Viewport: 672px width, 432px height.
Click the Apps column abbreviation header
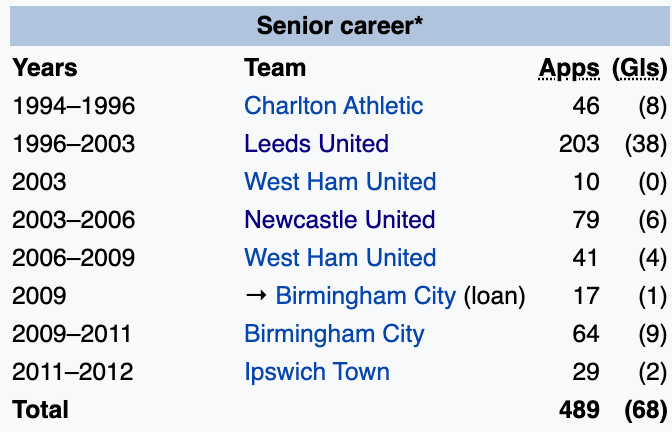click(570, 68)
